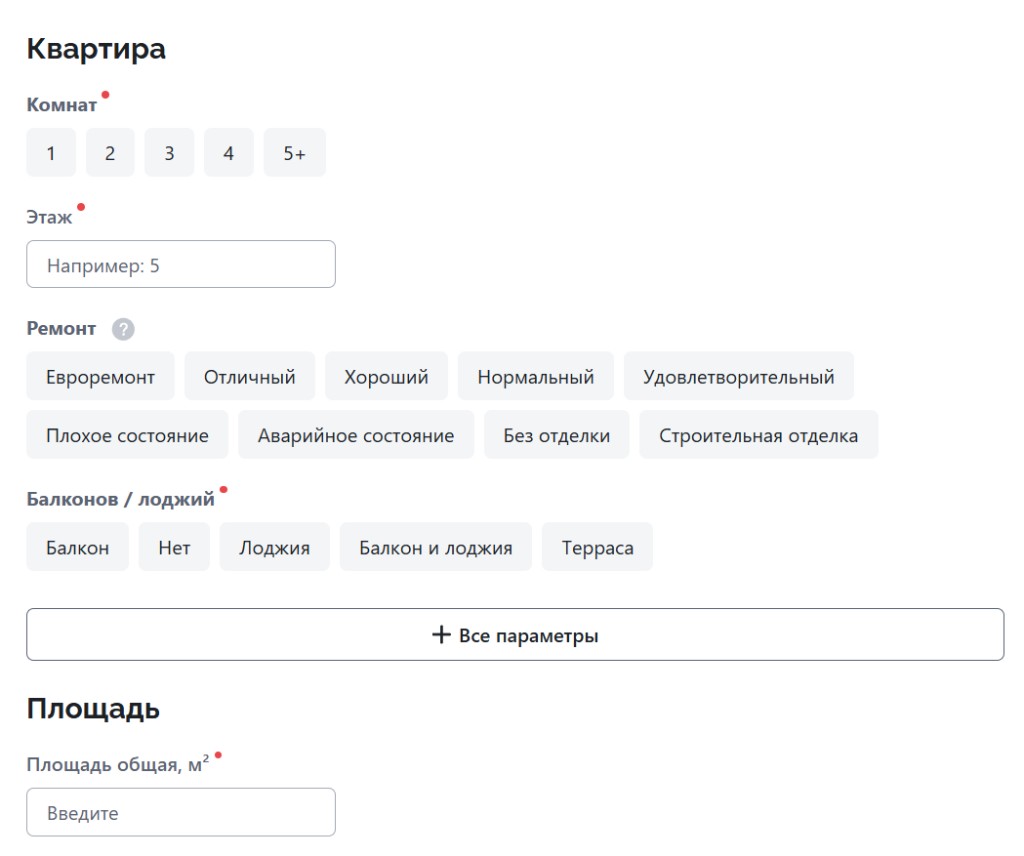Screen dimensions: 1024x856
Task: Choose Хороший renovation option
Action: click(387, 376)
